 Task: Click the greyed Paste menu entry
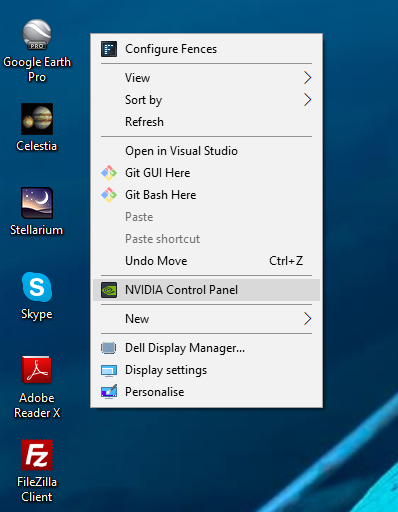(x=206, y=217)
